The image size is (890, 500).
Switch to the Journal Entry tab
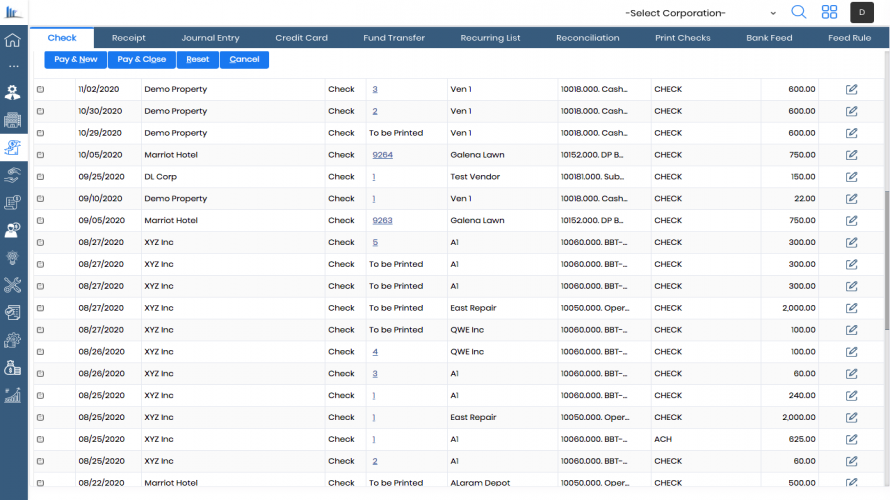click(210, 38)
